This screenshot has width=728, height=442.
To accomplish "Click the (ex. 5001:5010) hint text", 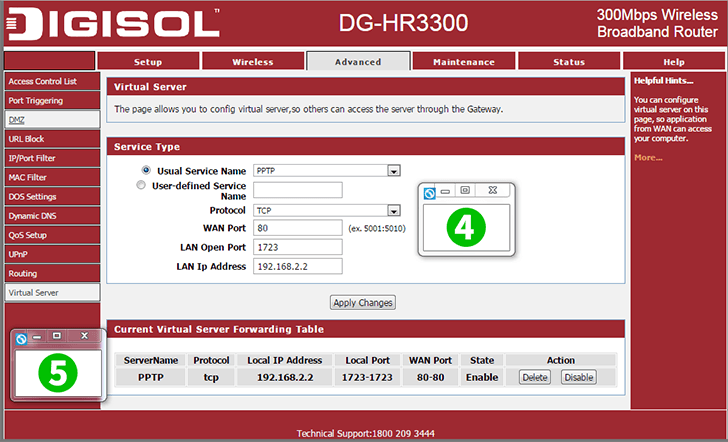I will [x=377, y=228].
